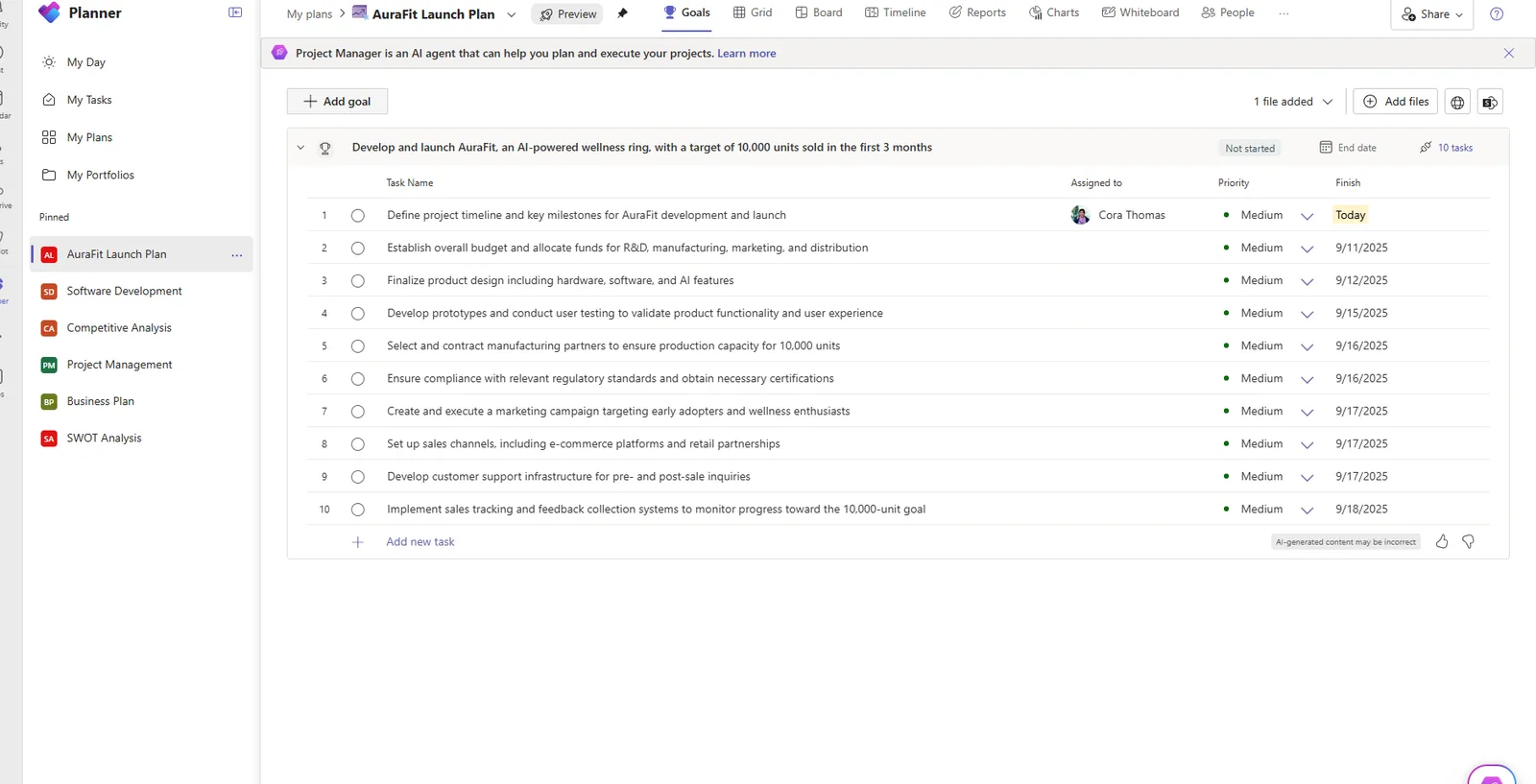
Task: Open plan name dropdown next to AuraFit Launch Plan
Action: pos(511,14)
